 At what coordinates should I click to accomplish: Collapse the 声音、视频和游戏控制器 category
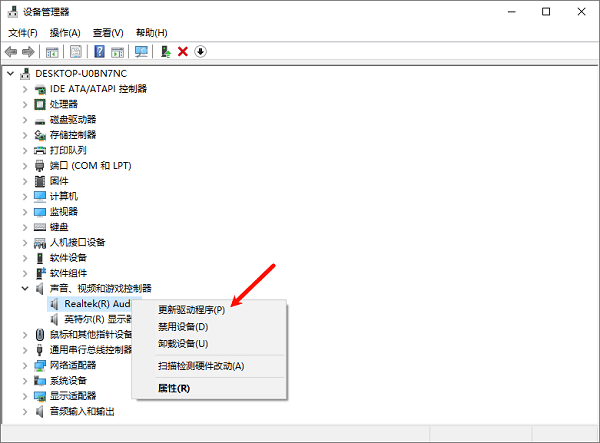[25, 288]
